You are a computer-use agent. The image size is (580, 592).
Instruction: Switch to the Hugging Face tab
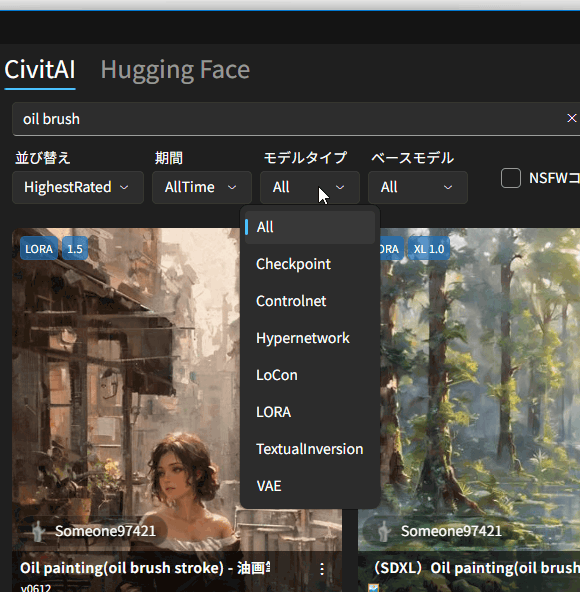(175, 70)
